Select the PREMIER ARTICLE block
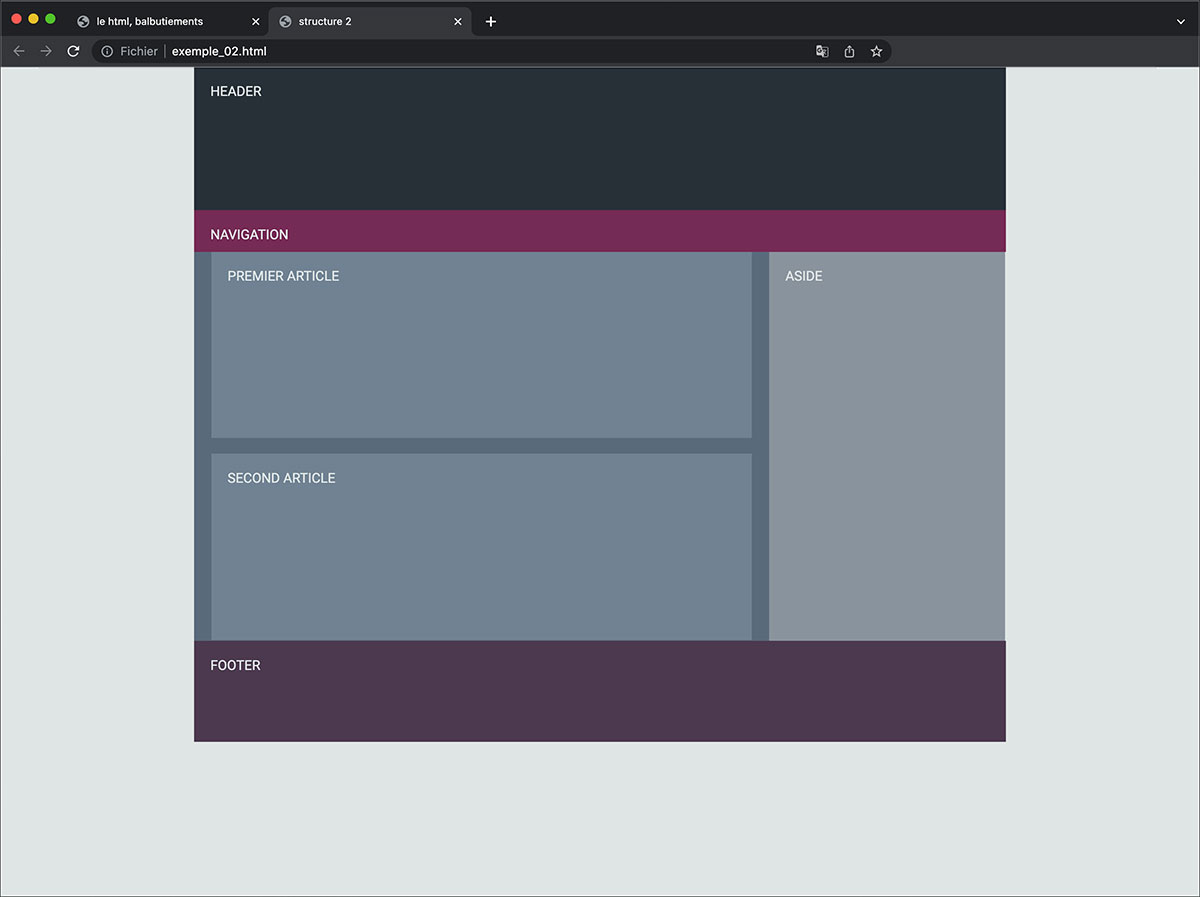 [x=481, y=345]
